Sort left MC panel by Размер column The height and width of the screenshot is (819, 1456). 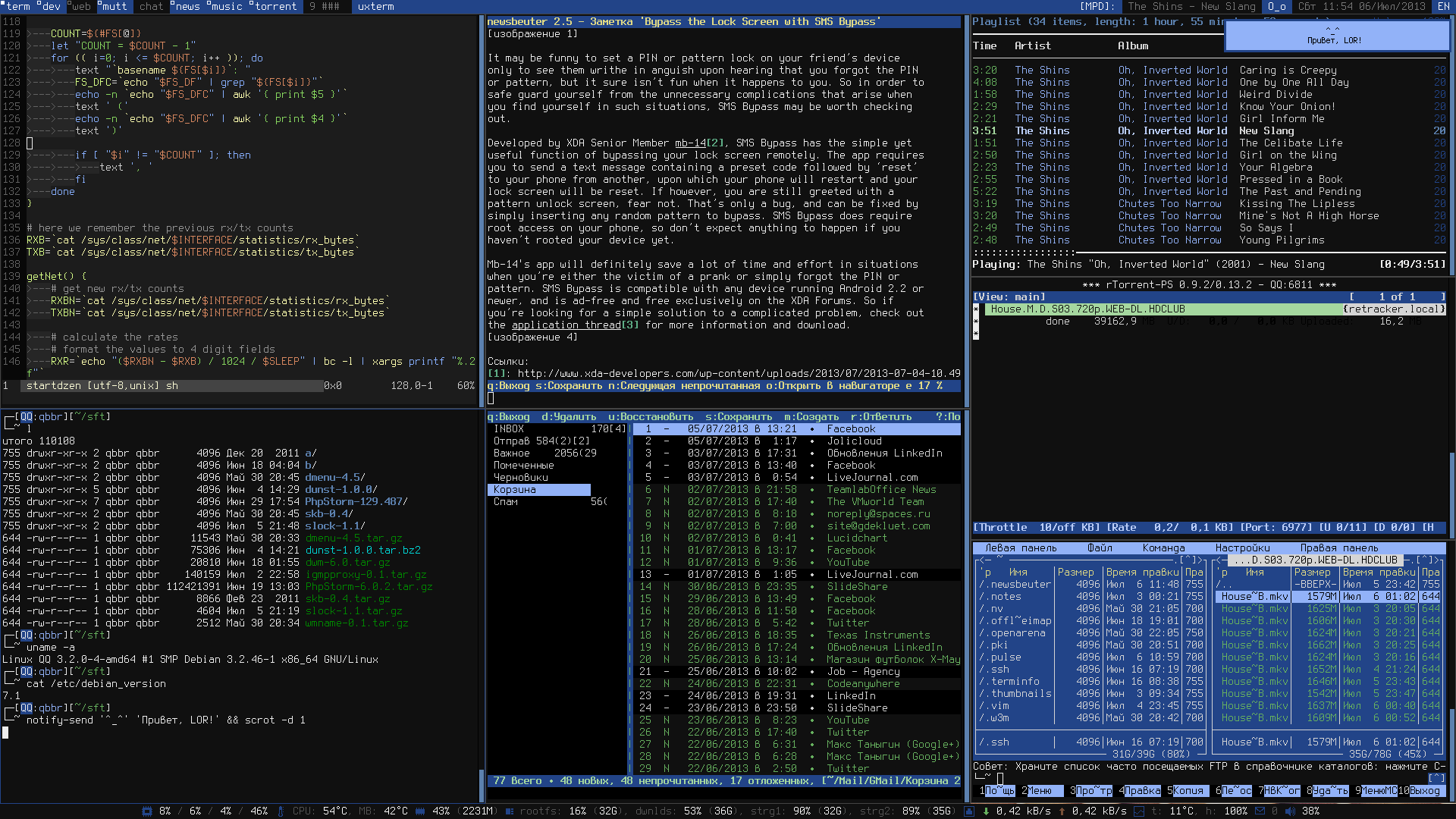tap(1076, 573)
